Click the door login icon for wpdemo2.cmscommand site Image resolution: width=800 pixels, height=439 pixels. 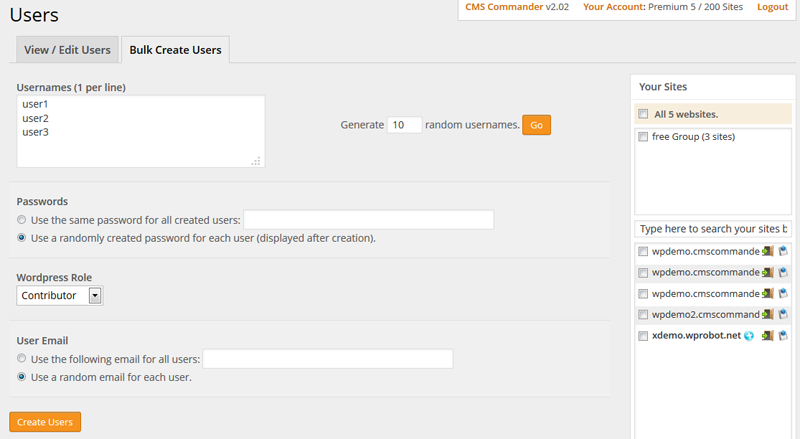coord(767,314)
